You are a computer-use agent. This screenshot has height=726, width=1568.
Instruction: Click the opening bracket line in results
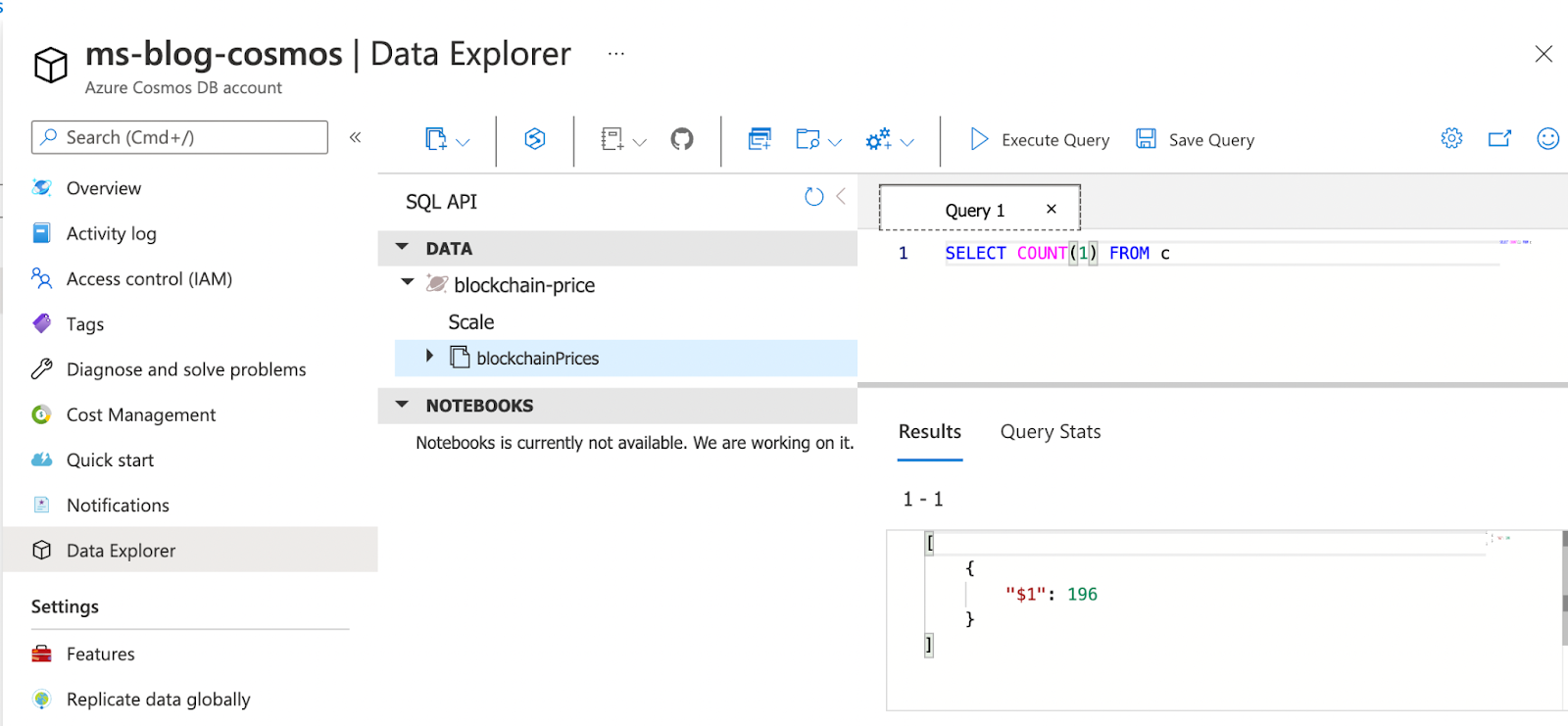pyautogui.click(x=930, y=543)
